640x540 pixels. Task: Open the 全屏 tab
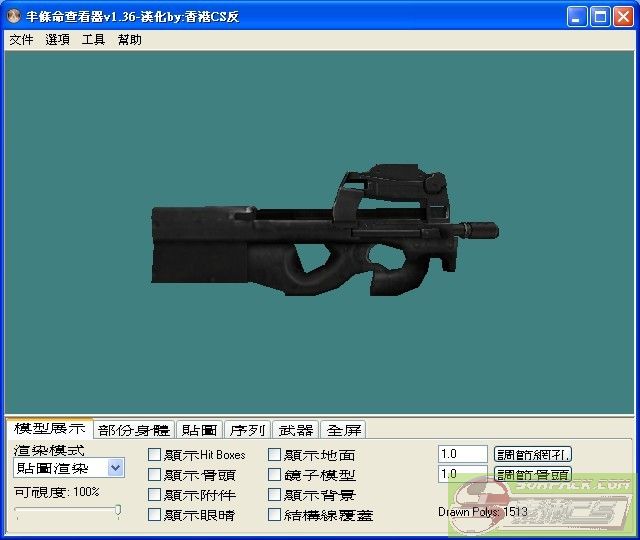[x=343, y=430]
